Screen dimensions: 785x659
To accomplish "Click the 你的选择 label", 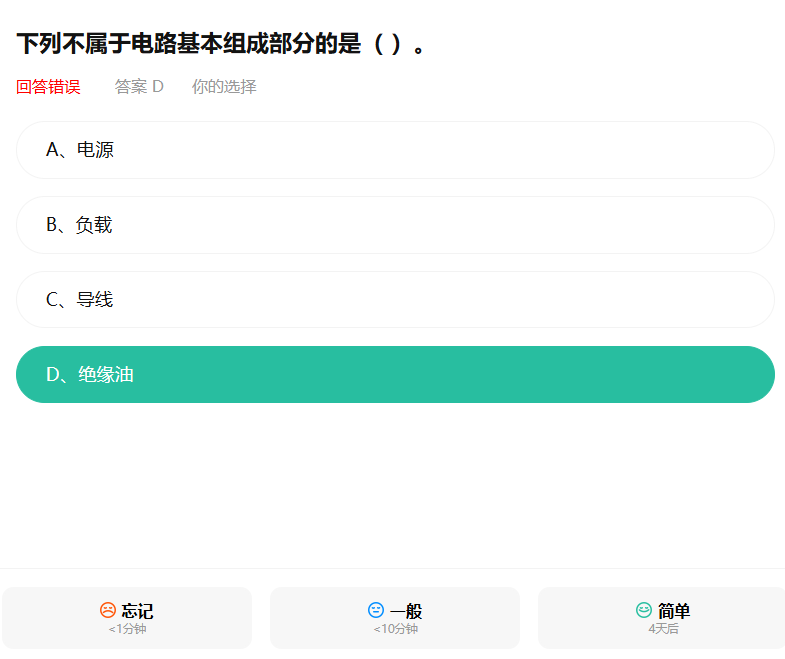I will (x=224, y=87).
